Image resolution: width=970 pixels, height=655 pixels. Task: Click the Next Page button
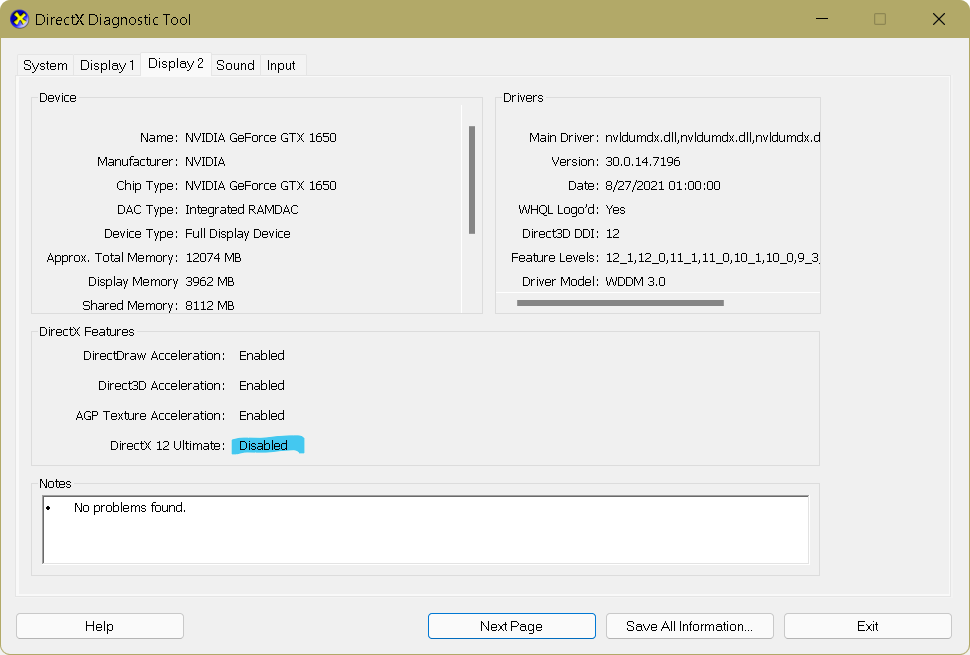point(512,626)
